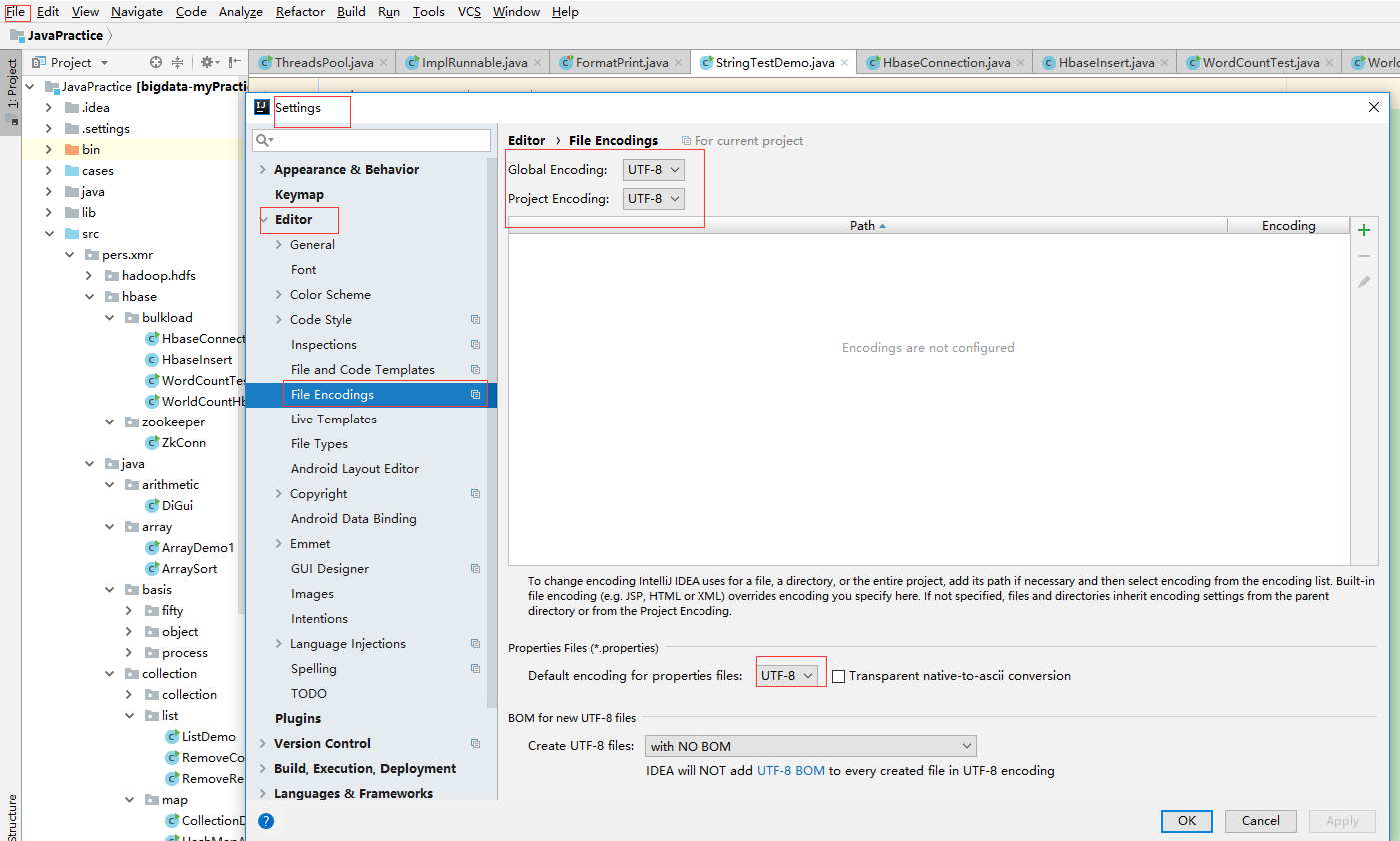Click the JavaPractice folder icon in the navigation bar
This screenshot has height=841, width=1400.
17,35
